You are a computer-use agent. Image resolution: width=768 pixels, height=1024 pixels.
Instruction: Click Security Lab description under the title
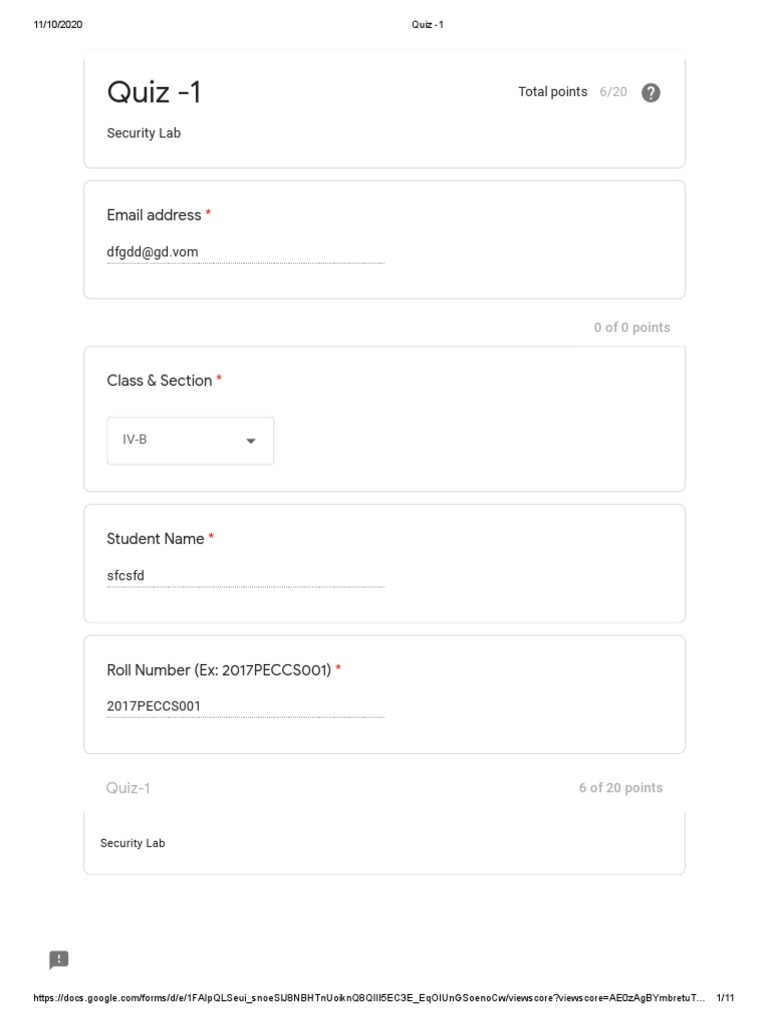[144, 133]
